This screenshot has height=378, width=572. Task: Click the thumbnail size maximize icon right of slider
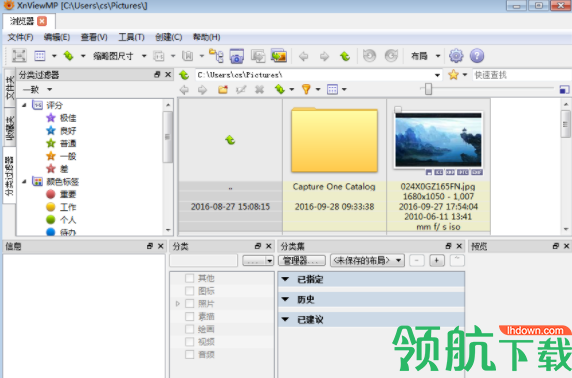(564, 89)
